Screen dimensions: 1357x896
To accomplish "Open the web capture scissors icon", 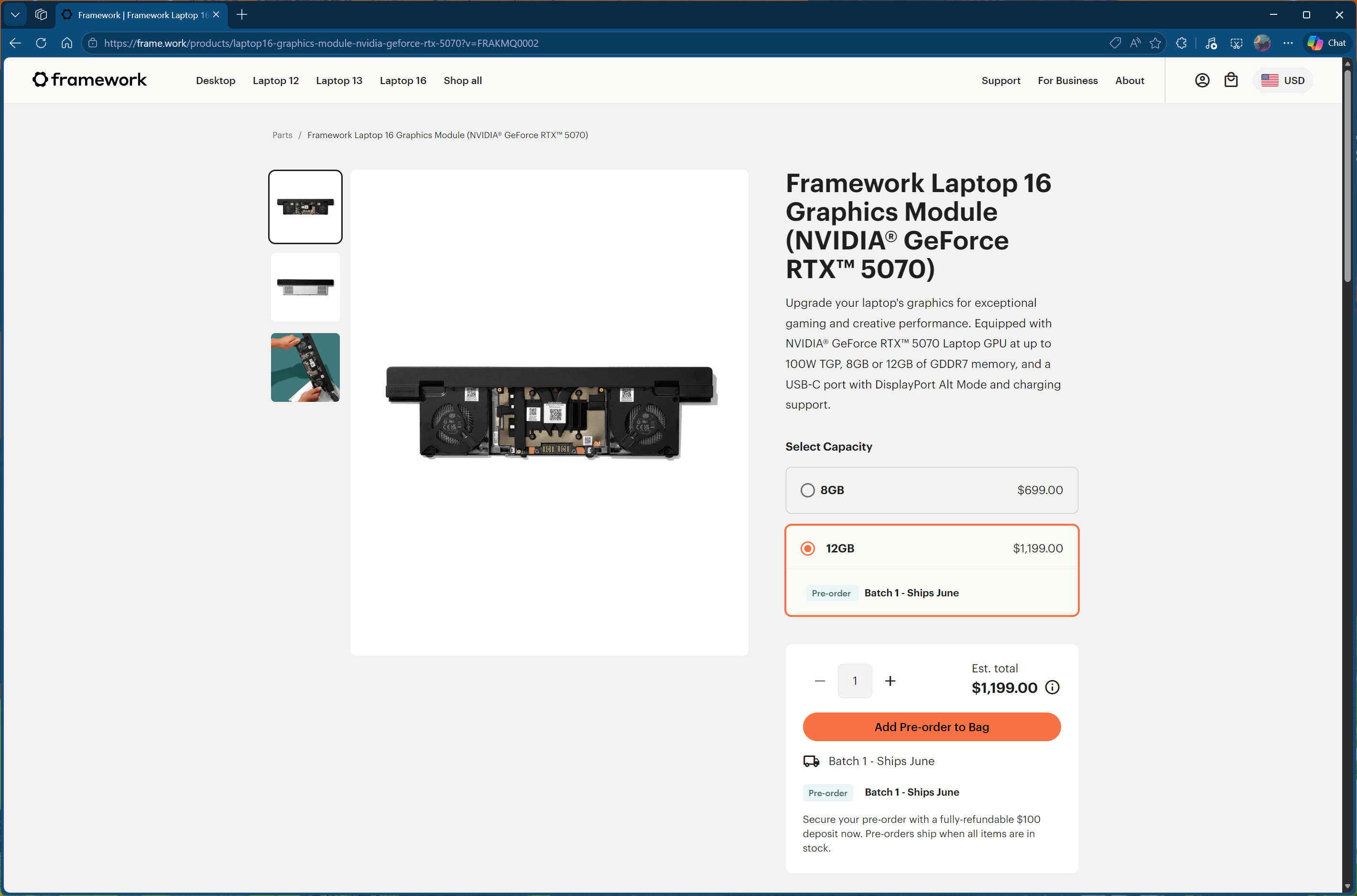I will pyautogui.click(x=1237, y=43).
